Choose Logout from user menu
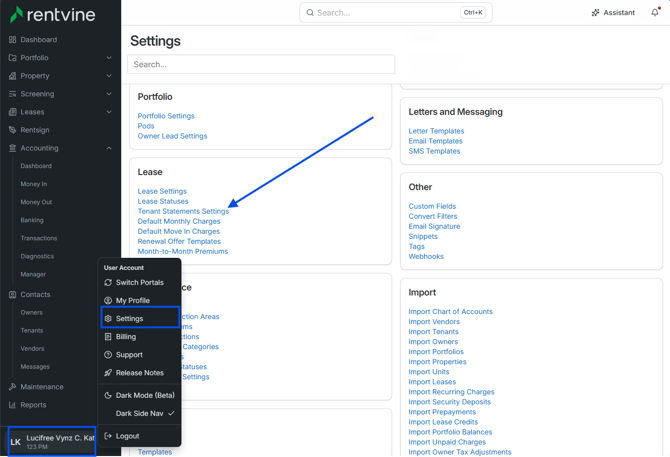The image size is (670, 457). 140,436
